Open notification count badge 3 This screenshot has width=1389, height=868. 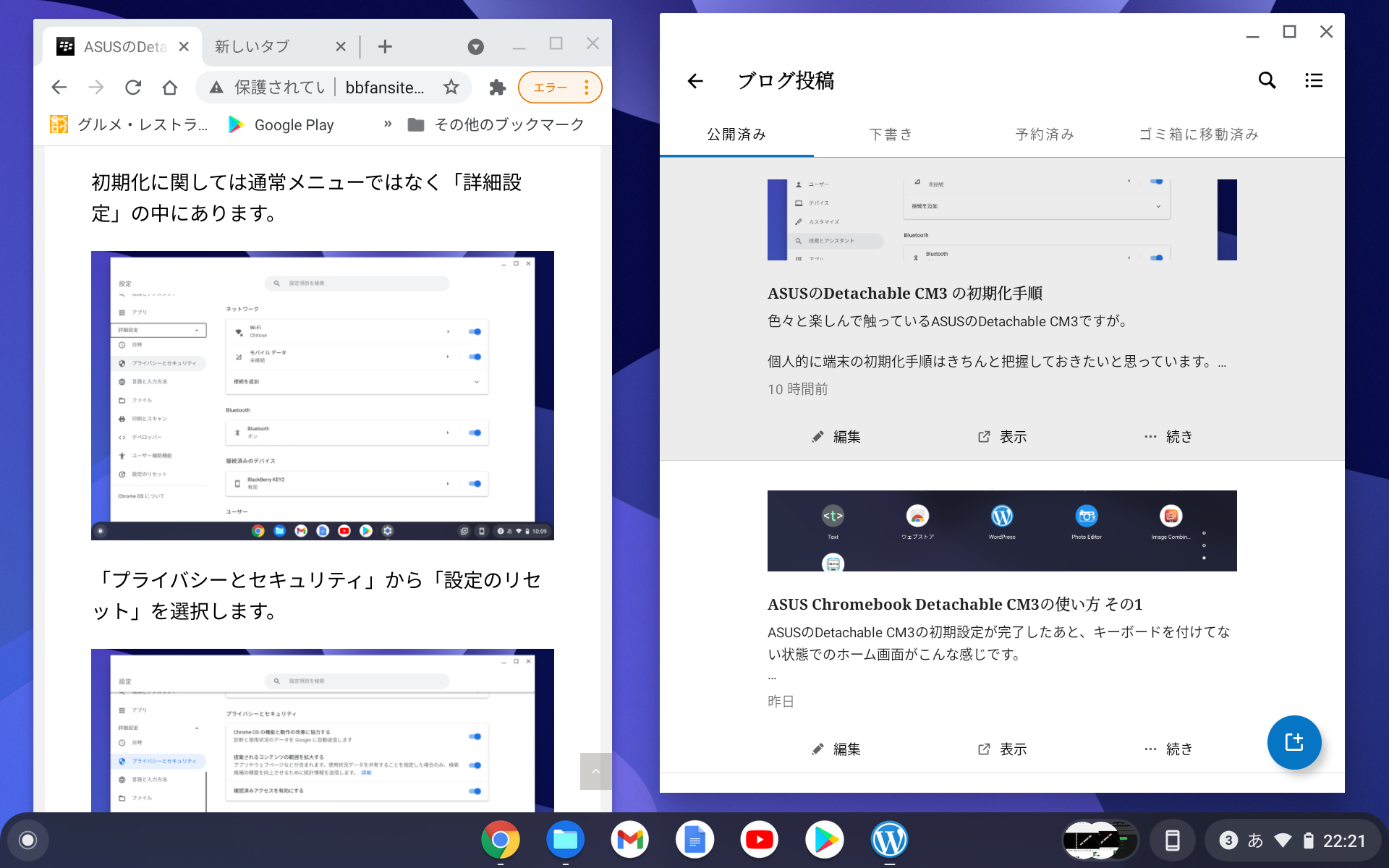coord(1228,841)
